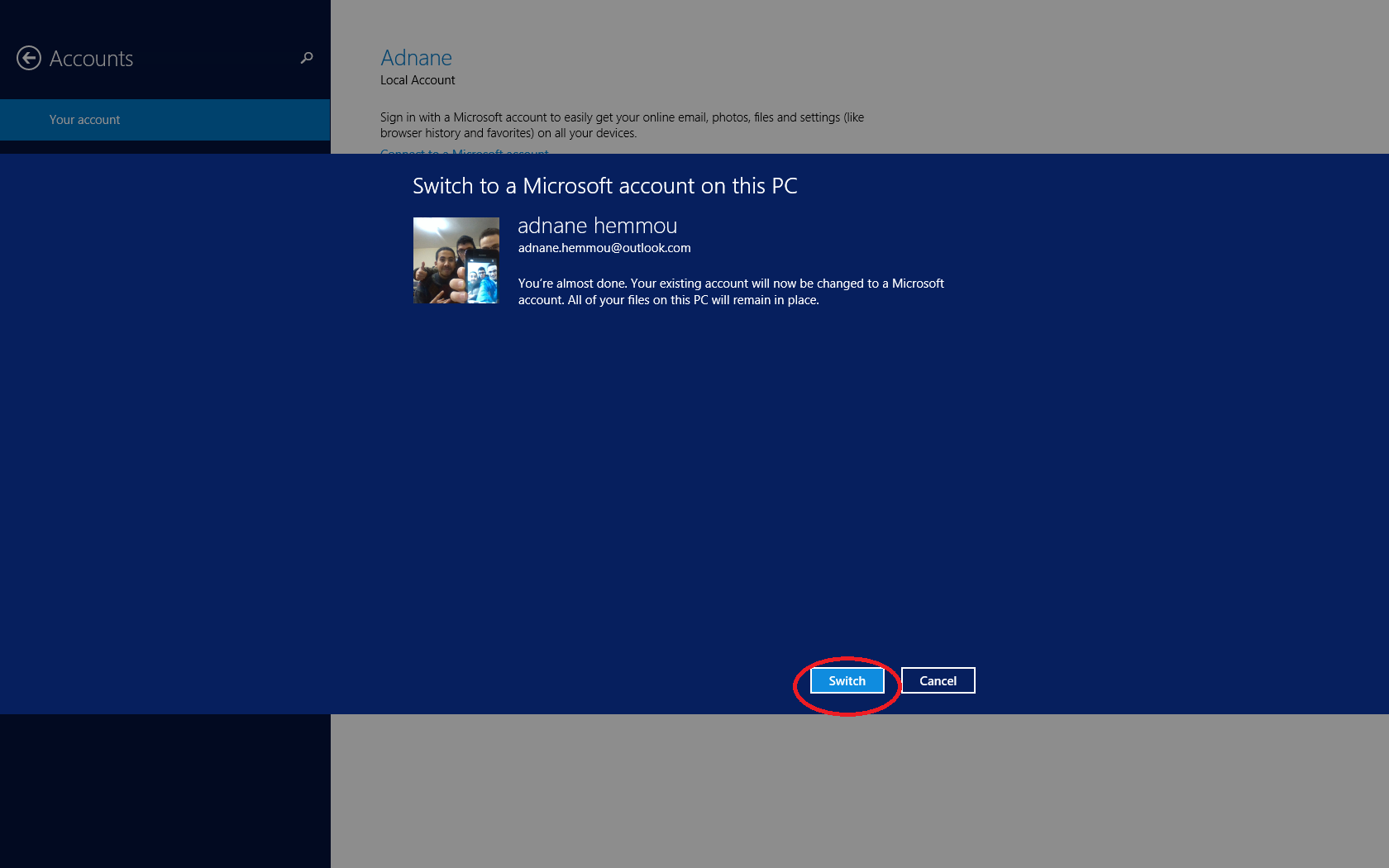Viewport: 1389px width, 868px height.
Task: Go back using the Accounts arrow icon
Action: 29,58
